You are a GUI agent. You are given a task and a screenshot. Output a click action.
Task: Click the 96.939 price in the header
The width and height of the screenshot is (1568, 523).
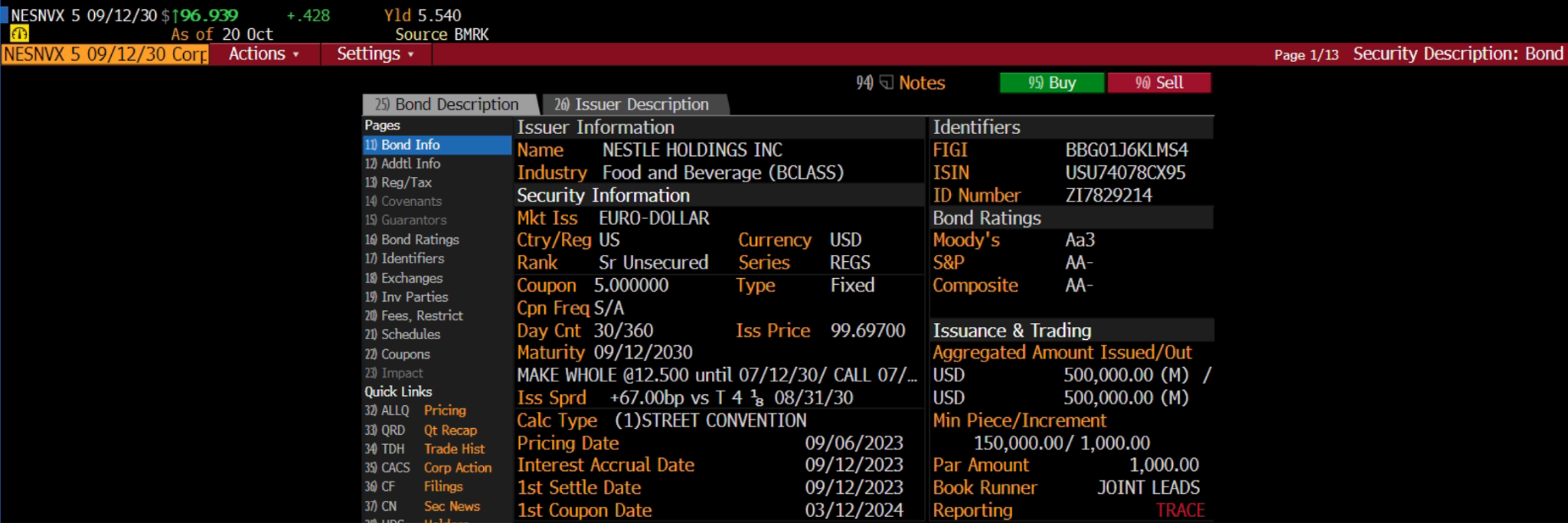point(208,15)
